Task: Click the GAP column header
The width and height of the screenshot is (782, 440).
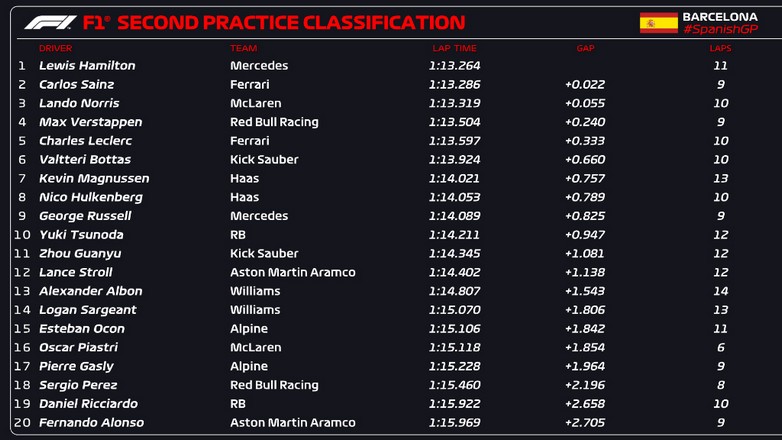Action: point(585,48)
